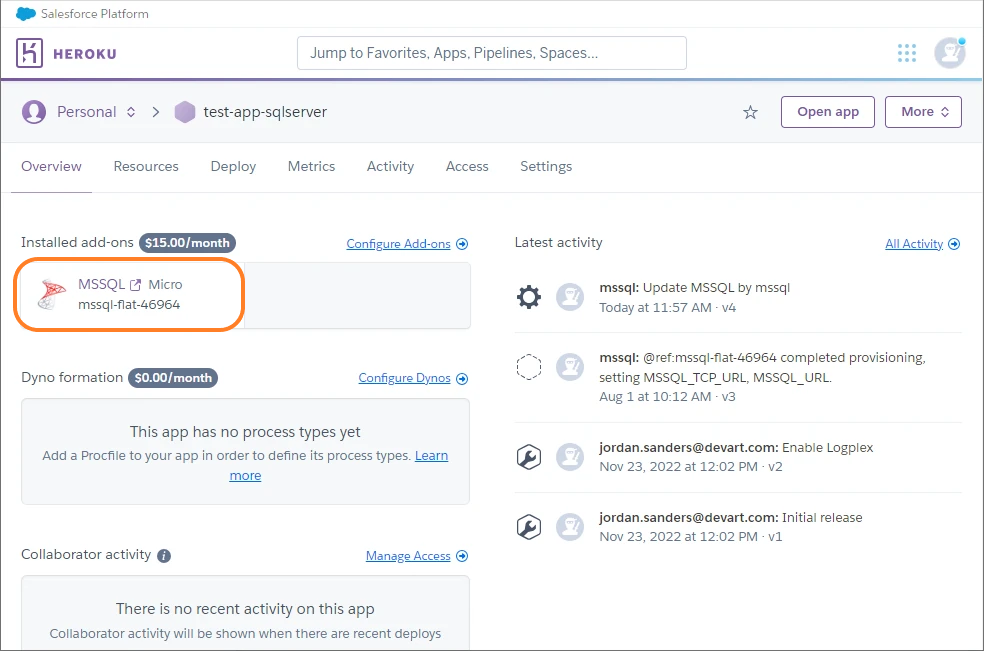Click the Heroku logo icon
The image size is (984, 651).
29,53
